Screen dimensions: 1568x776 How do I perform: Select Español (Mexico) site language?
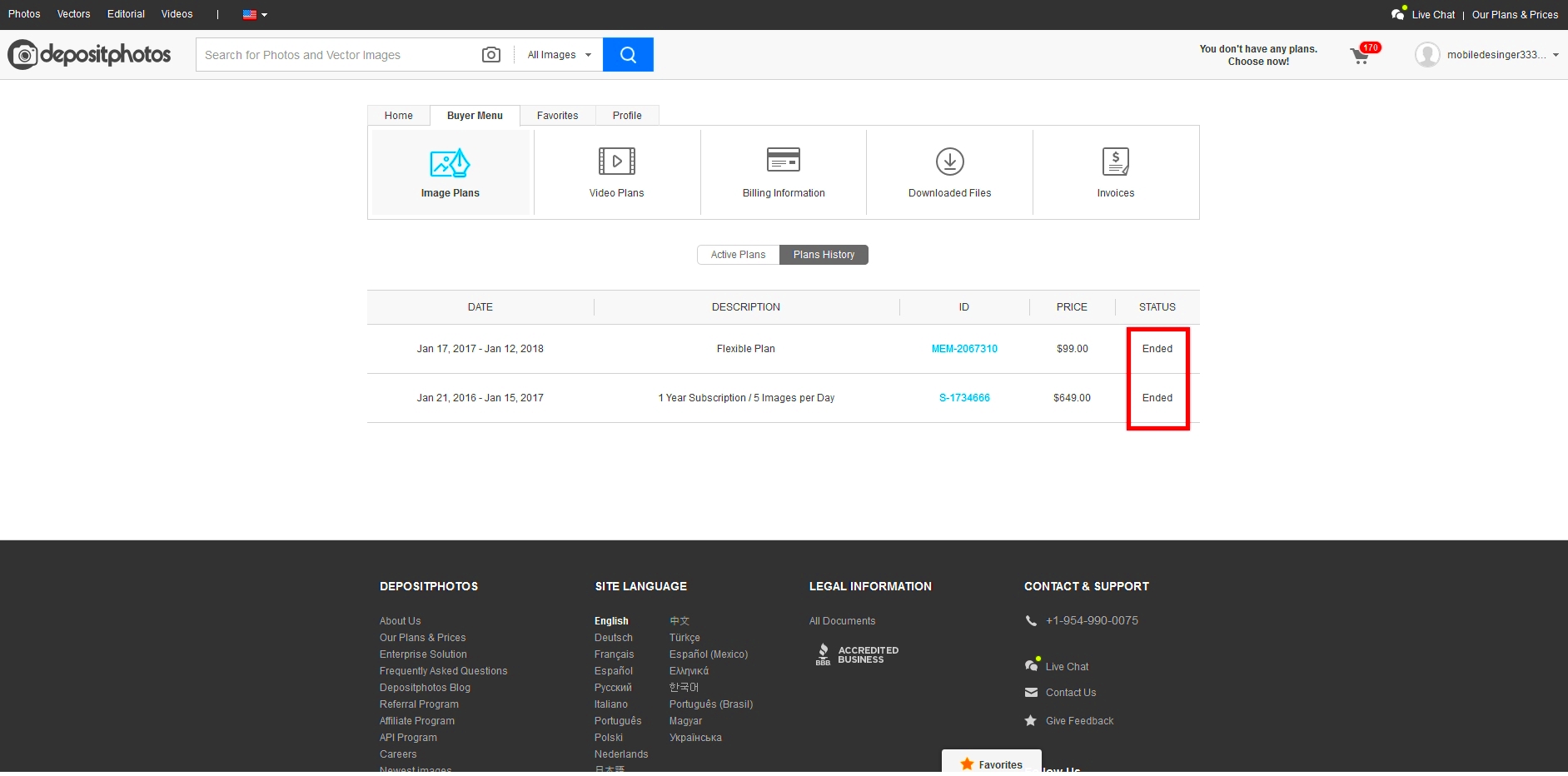tap(709, 654)
